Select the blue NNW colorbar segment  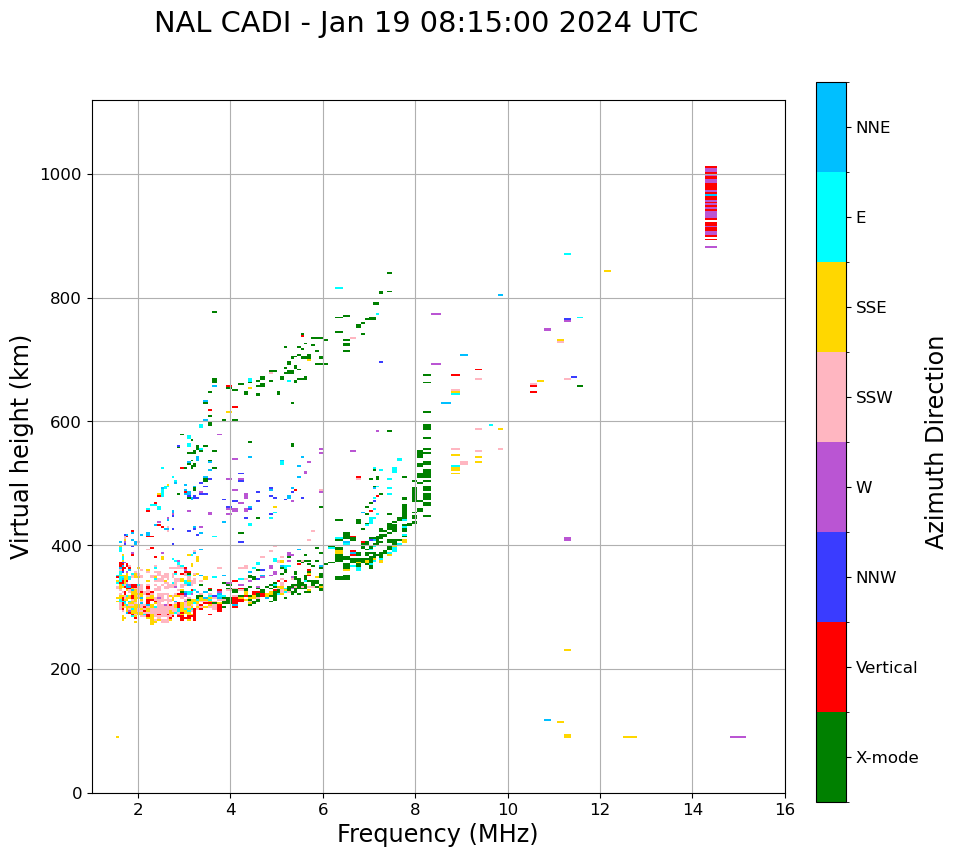pyautogui.click(x=831, y=577)
